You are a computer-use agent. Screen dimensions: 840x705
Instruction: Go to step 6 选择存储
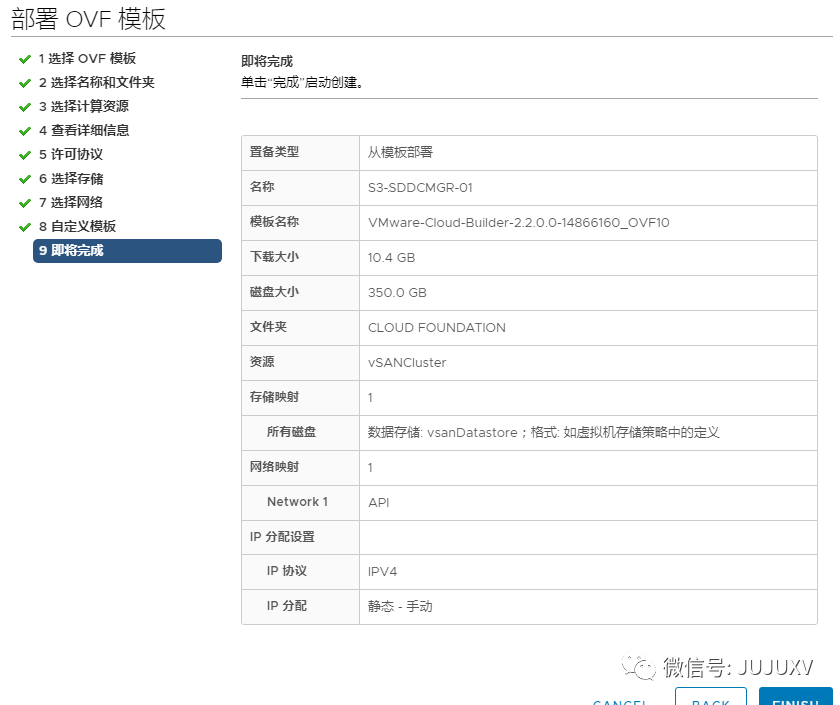tap(71, 178)
